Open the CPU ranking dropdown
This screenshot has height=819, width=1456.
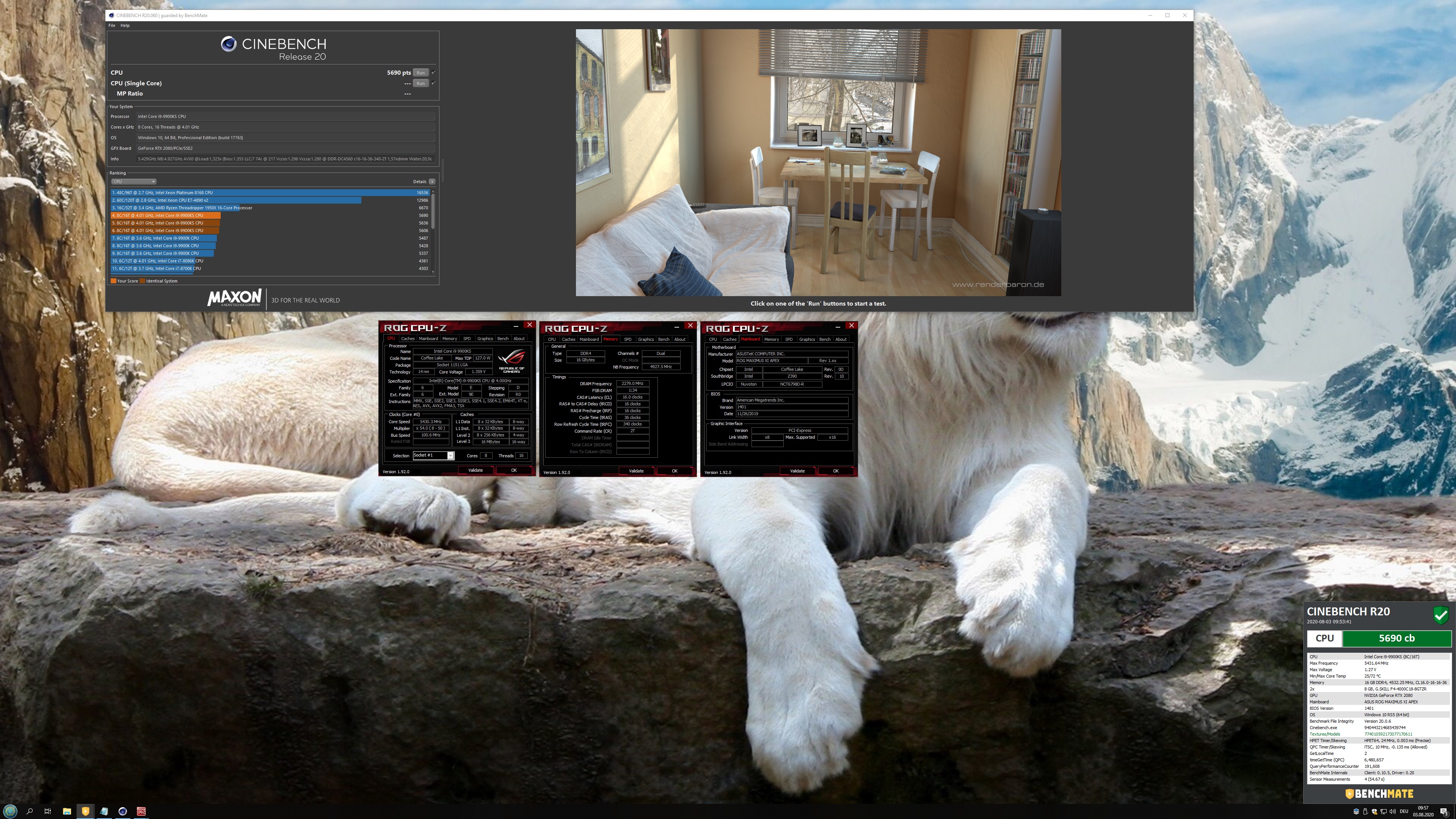pos(133,182)
